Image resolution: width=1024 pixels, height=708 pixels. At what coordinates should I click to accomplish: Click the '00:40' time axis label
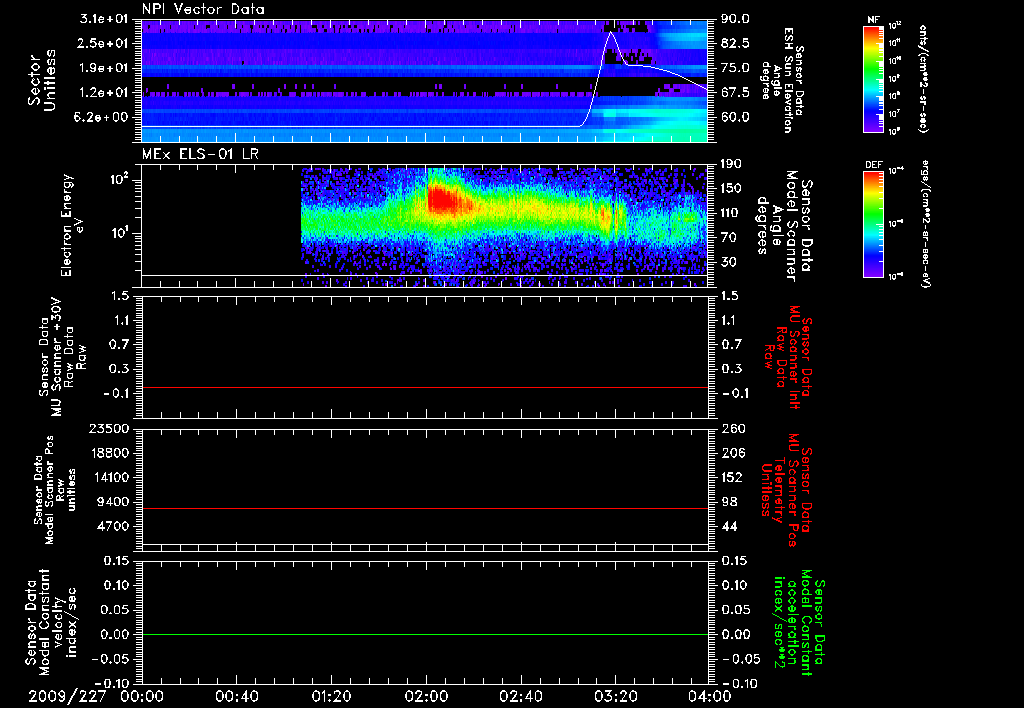[x=236, y=696]
